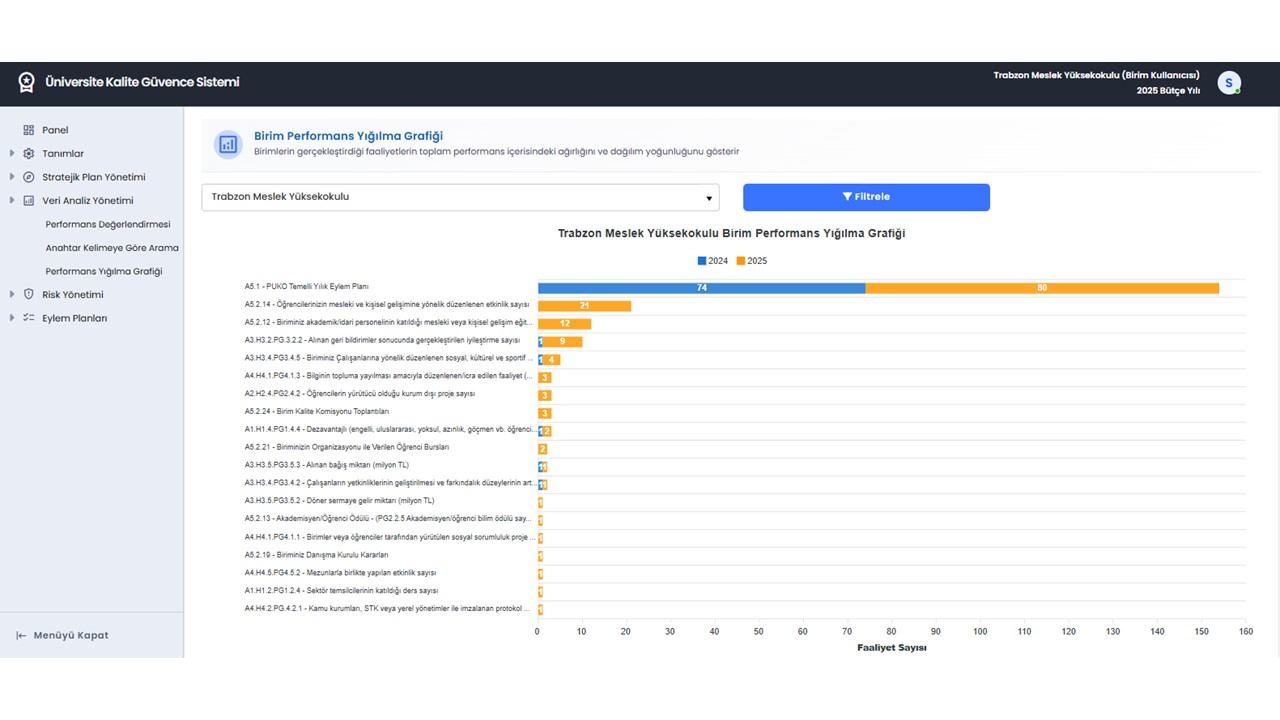
Task: Click the blue 74 bar for PUKO plan
Action: pos(701,288)
